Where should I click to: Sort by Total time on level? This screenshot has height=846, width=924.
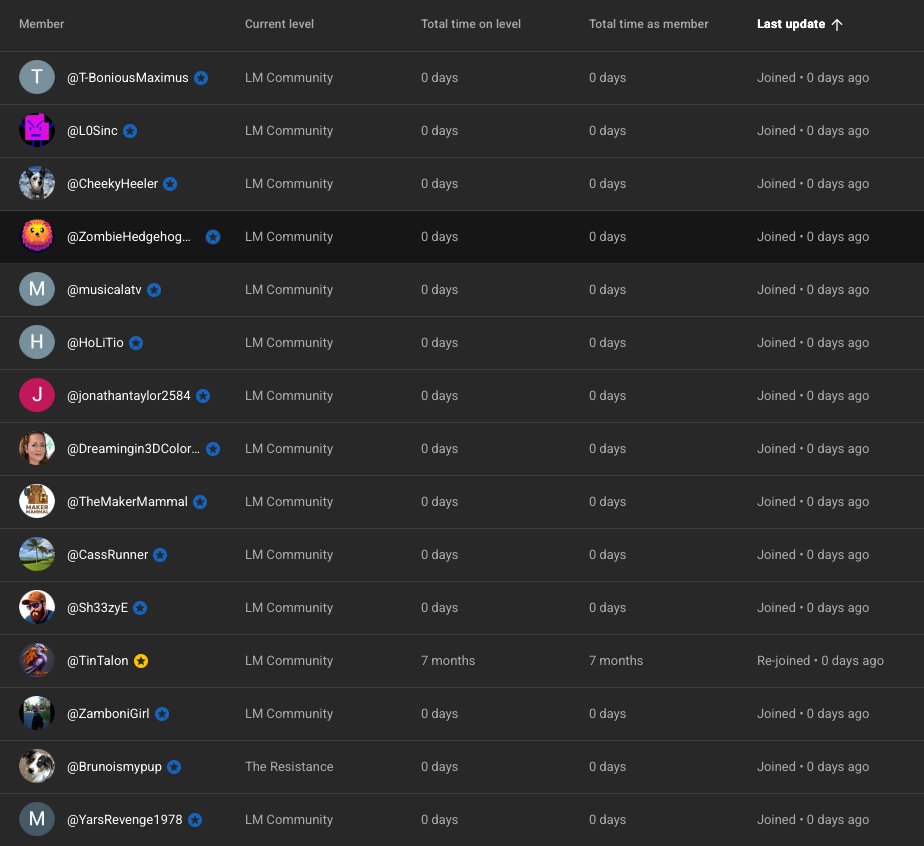pyautogui.click(x=471, y=24)
